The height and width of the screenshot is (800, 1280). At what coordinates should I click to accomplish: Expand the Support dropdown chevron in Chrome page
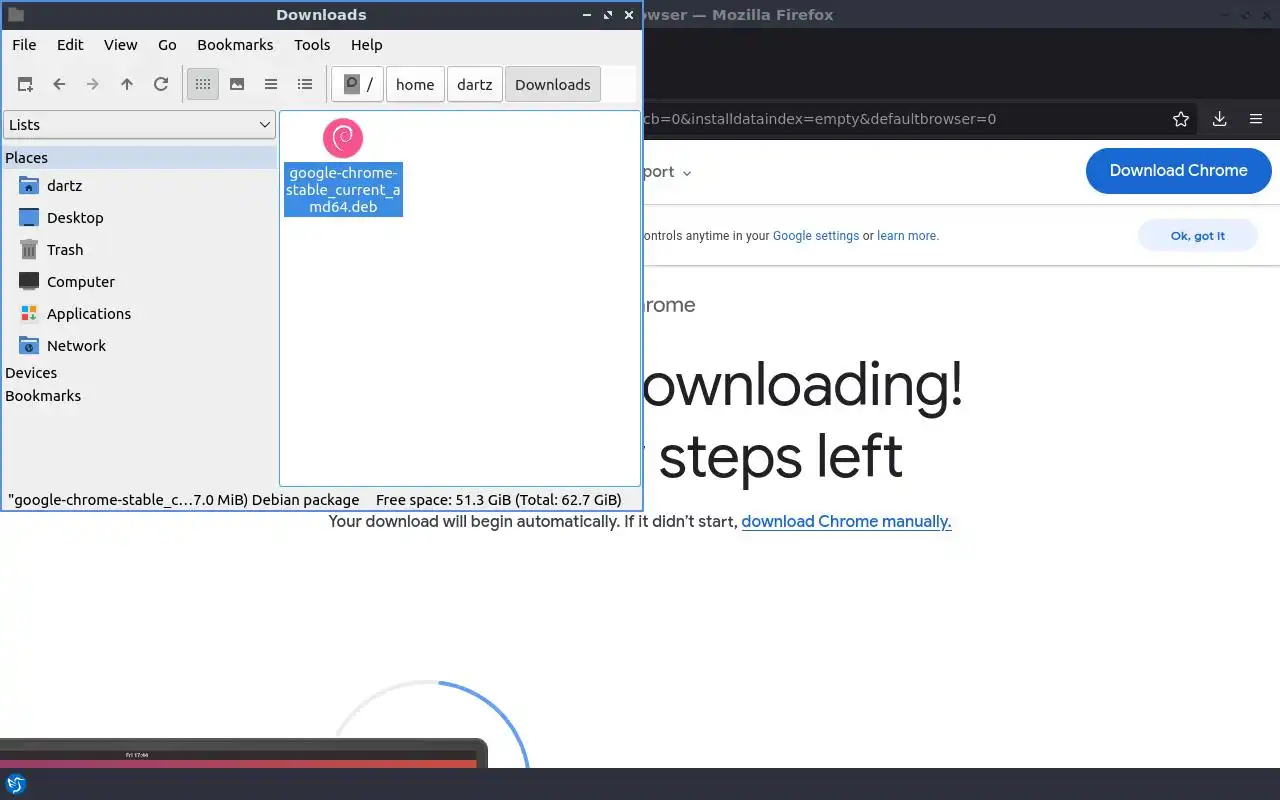pyautogui.click(x=687, y=173)
